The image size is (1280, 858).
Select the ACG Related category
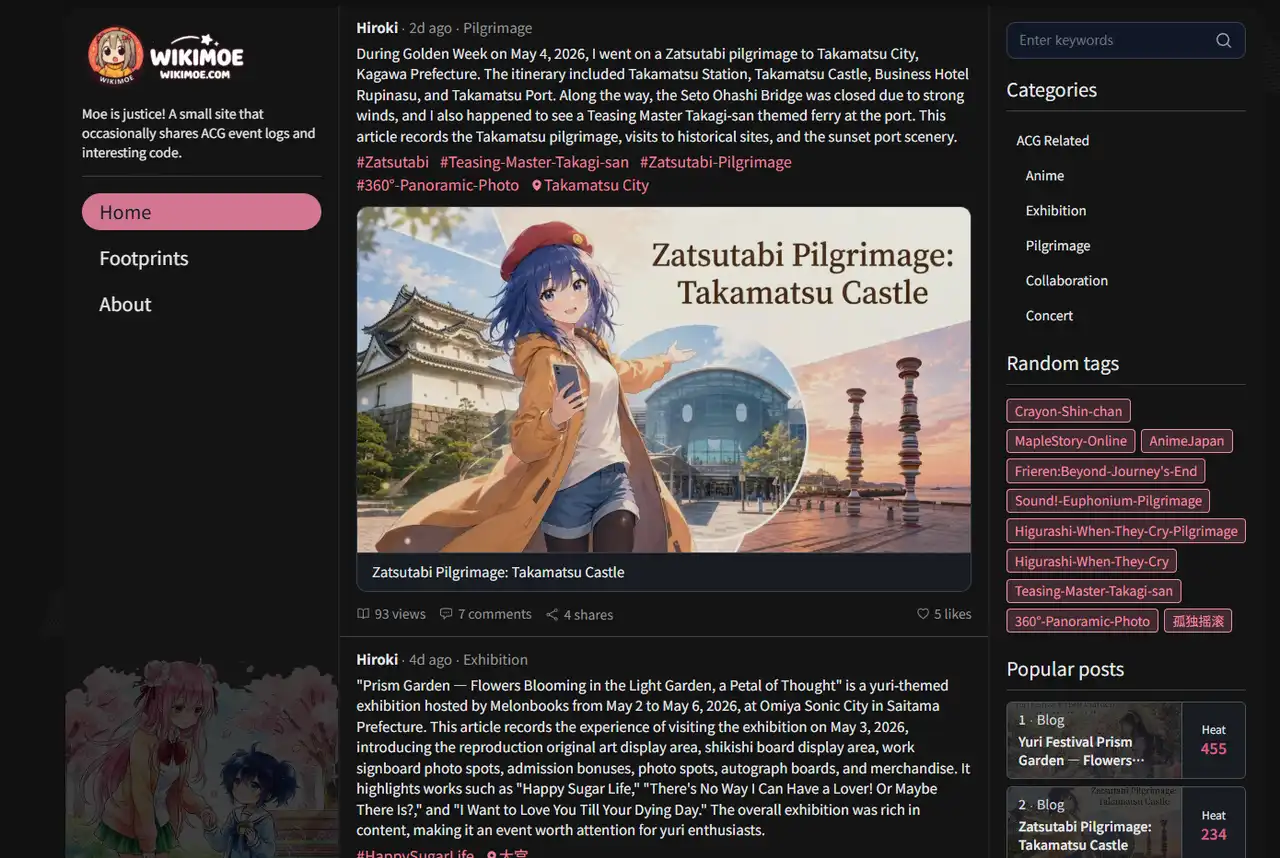point(1052,140)
